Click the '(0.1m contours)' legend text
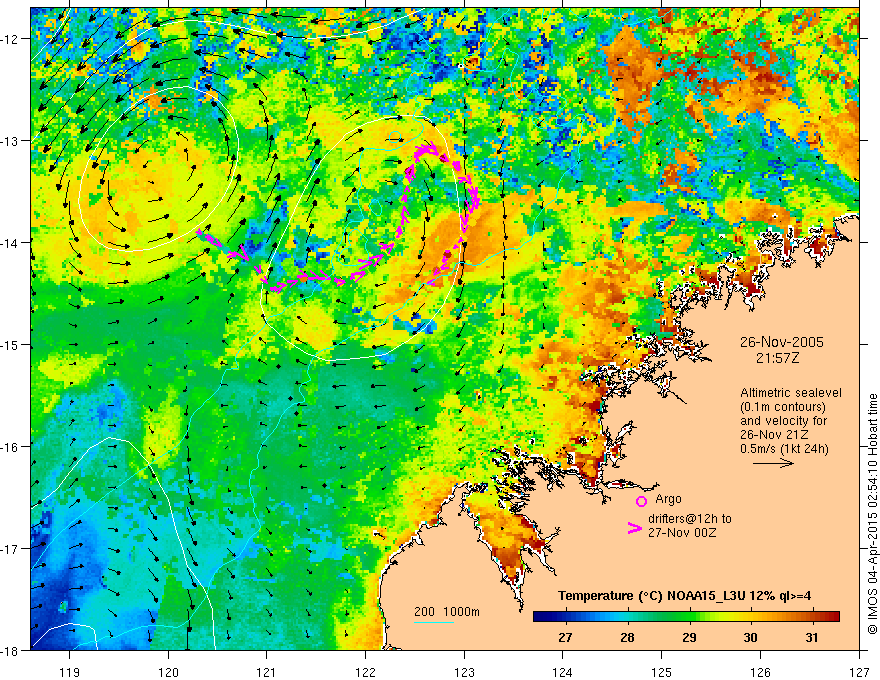The height and width of the screenshot is (680, 880). pos(783,407)
